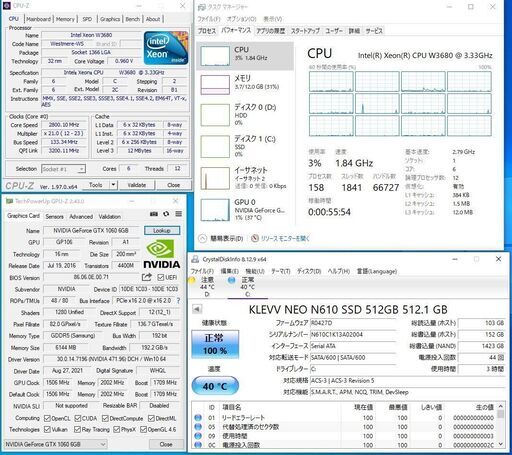Viewport: 512px width, 455px height.
Task: Click the 簡易表示 collapse chevron icon
Action: tap(202, 238)
